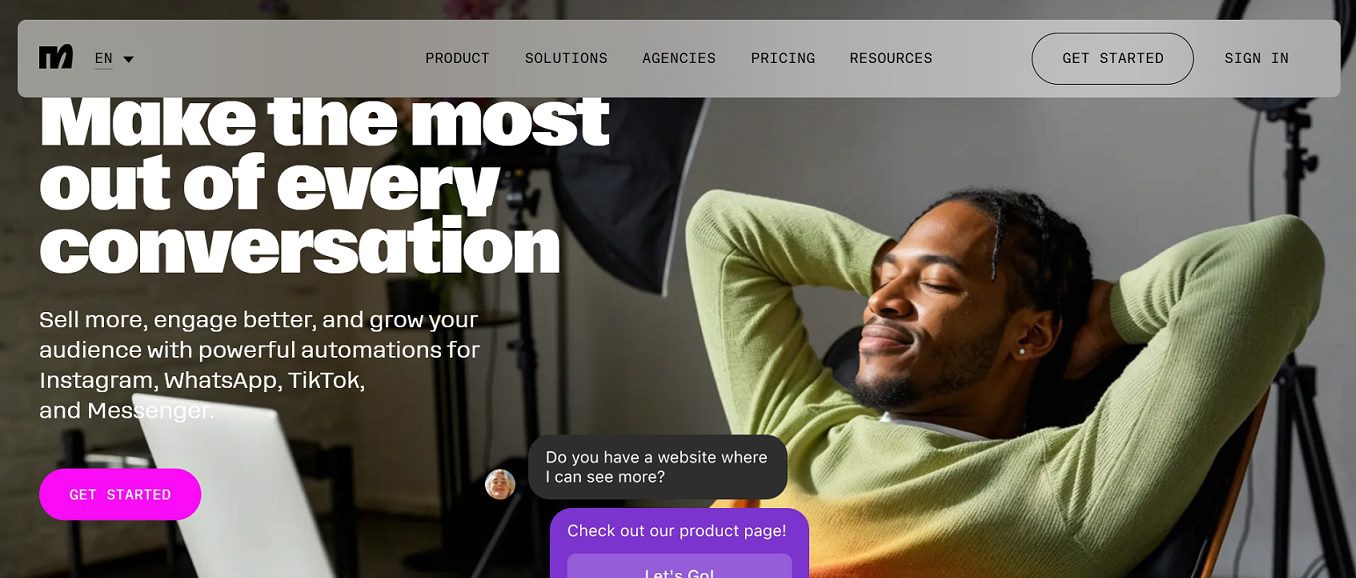Click the 'Make the most out of every conversation' headline
This screenshot has height=578, width=1356.
click(x=324, y=184)
